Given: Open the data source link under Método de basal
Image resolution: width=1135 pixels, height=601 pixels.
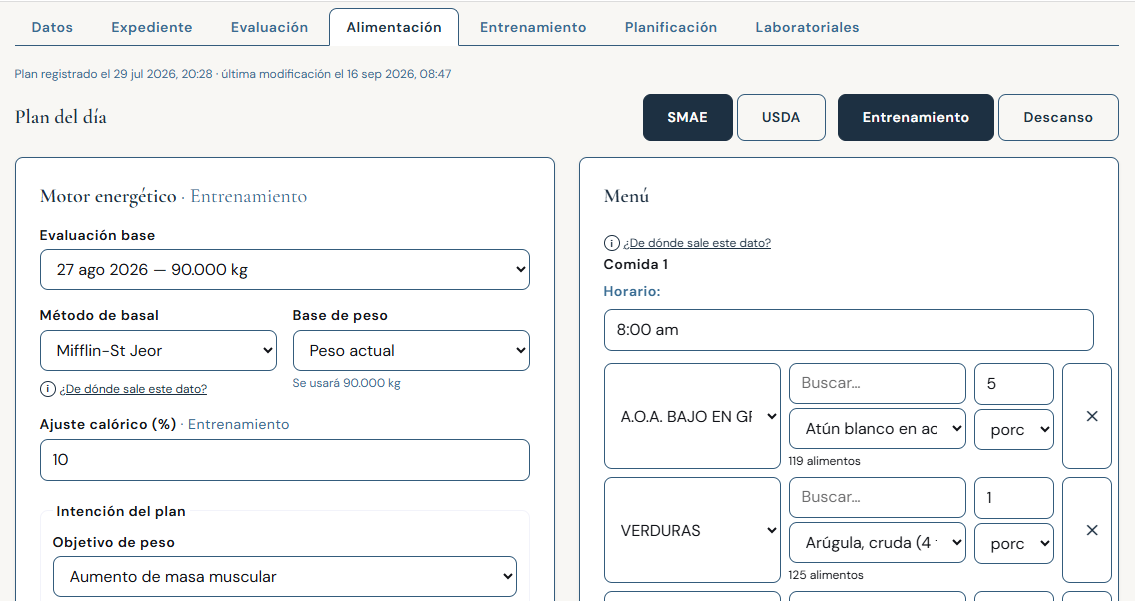Looking at the screenshot, I should [x=133, y=389].
